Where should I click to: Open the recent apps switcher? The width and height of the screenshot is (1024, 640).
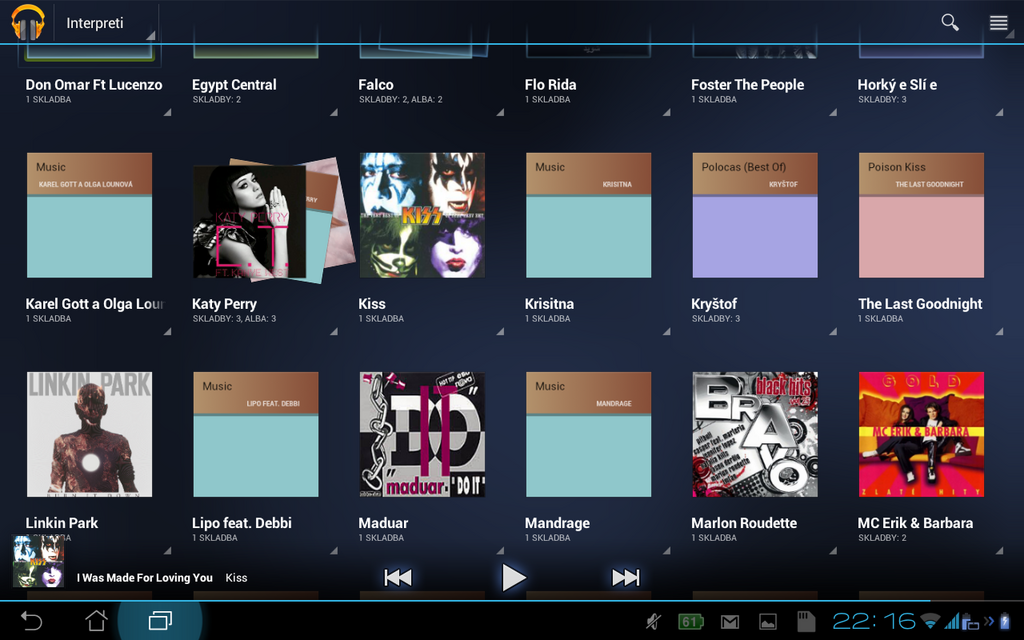pyautogui.click(x=160, y=621)
